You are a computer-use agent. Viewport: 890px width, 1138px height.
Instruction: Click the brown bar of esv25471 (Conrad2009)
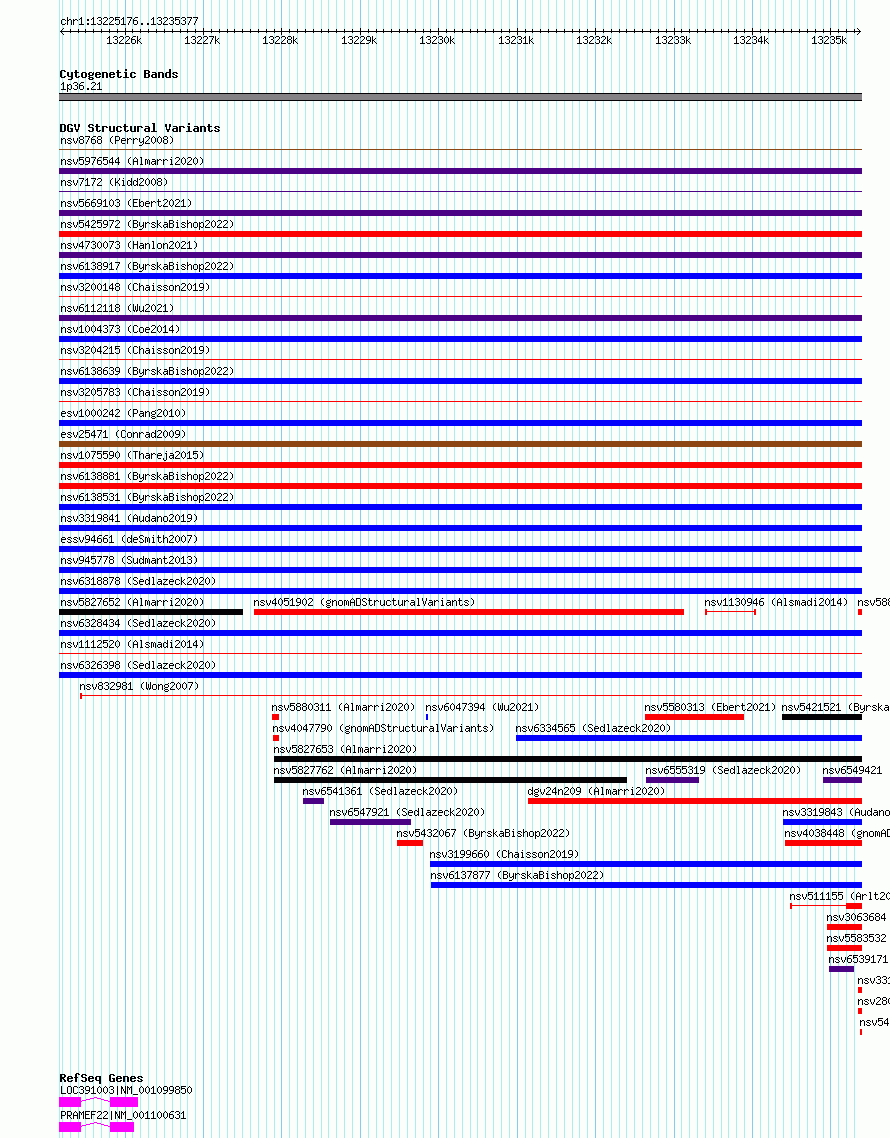(460, 443)
